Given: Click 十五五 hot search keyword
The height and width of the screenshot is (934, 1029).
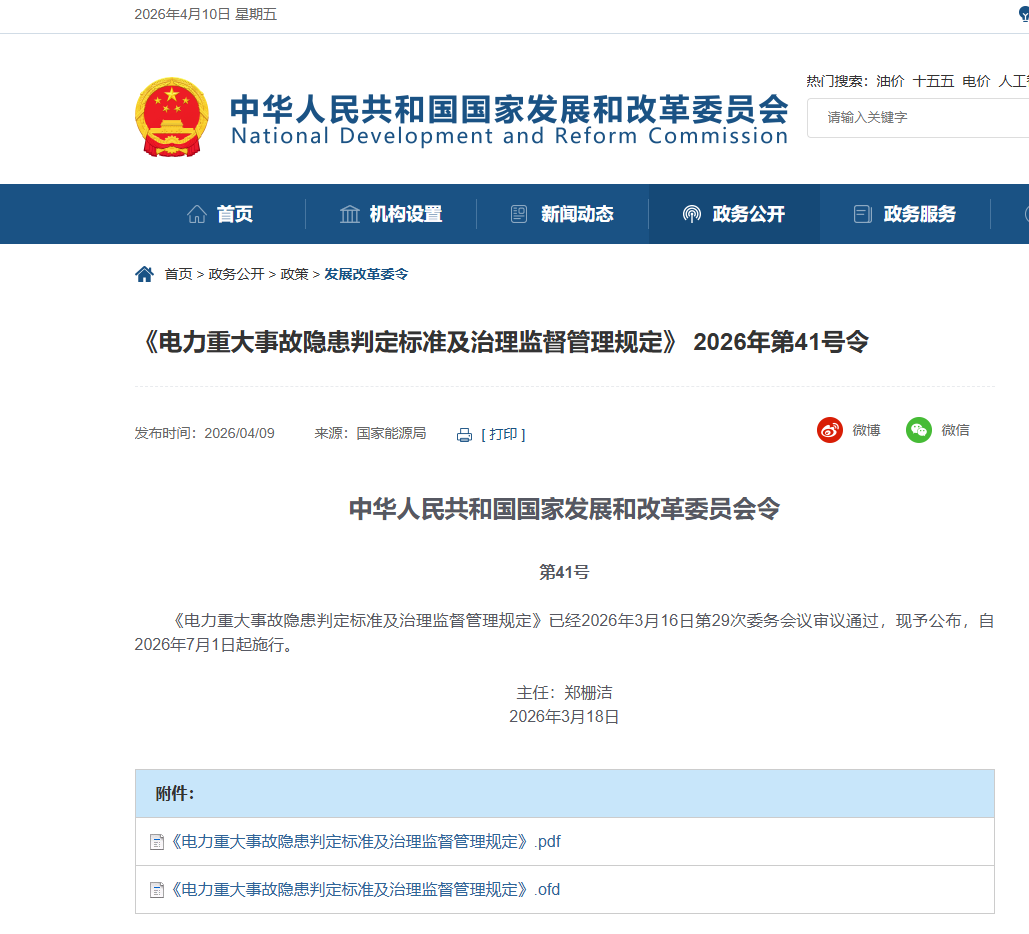Looking at the screenshot, I should tap(933, 81).
